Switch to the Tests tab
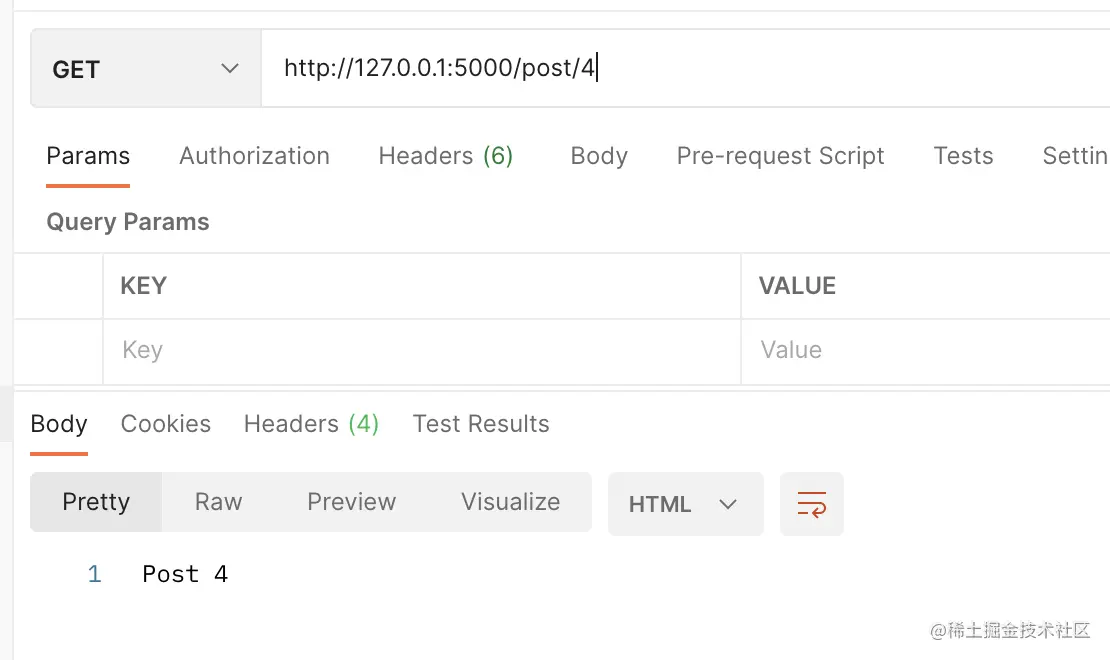Image resolution: width=1110 pixels, height=660 pixels. pos(963,156)
